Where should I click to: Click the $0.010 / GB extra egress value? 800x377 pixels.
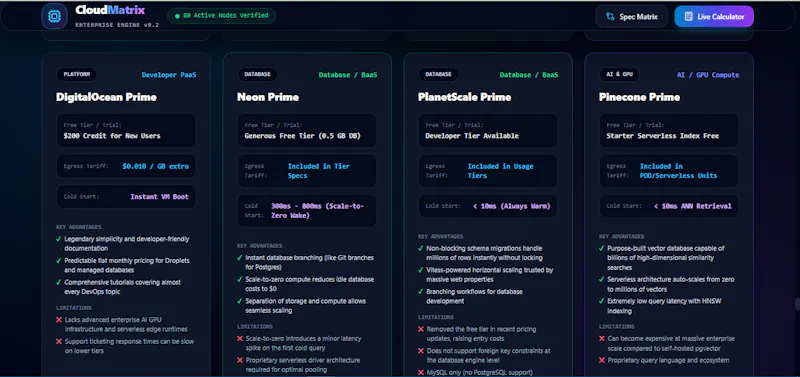(156, 166)
